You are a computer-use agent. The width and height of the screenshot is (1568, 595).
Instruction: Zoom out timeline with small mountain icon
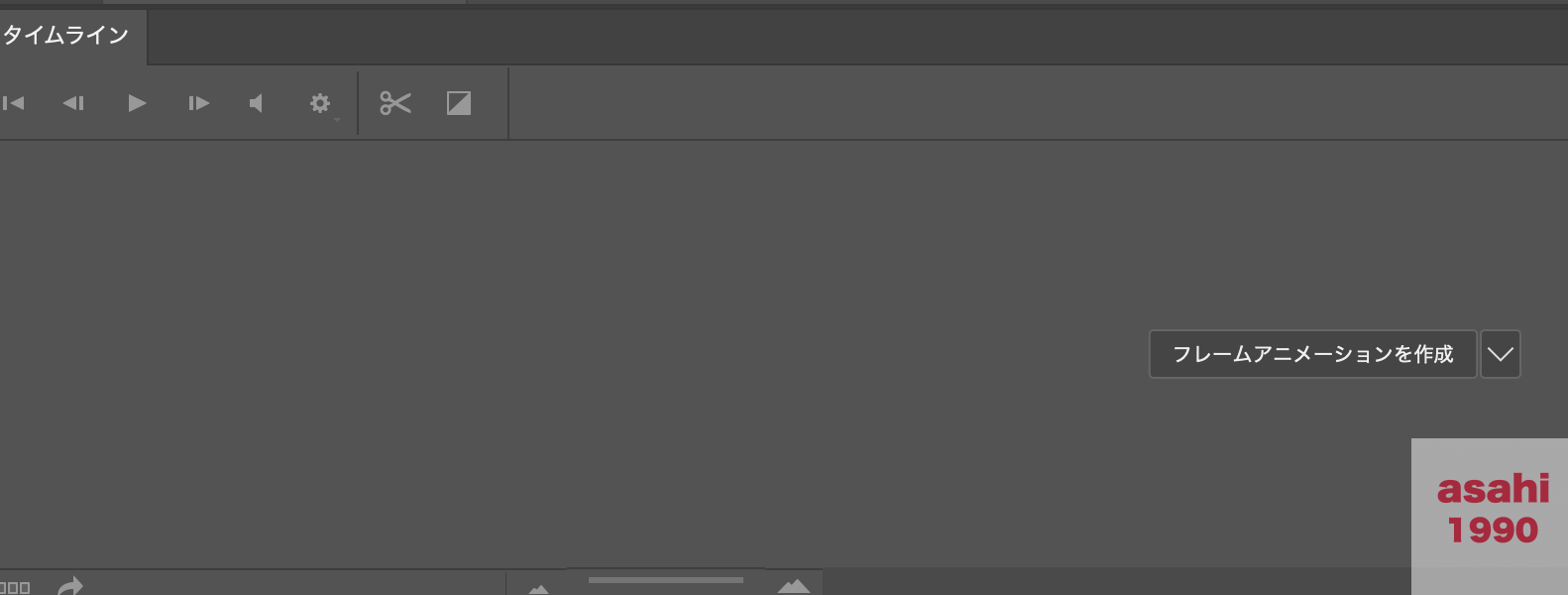(x=538, y=589)
